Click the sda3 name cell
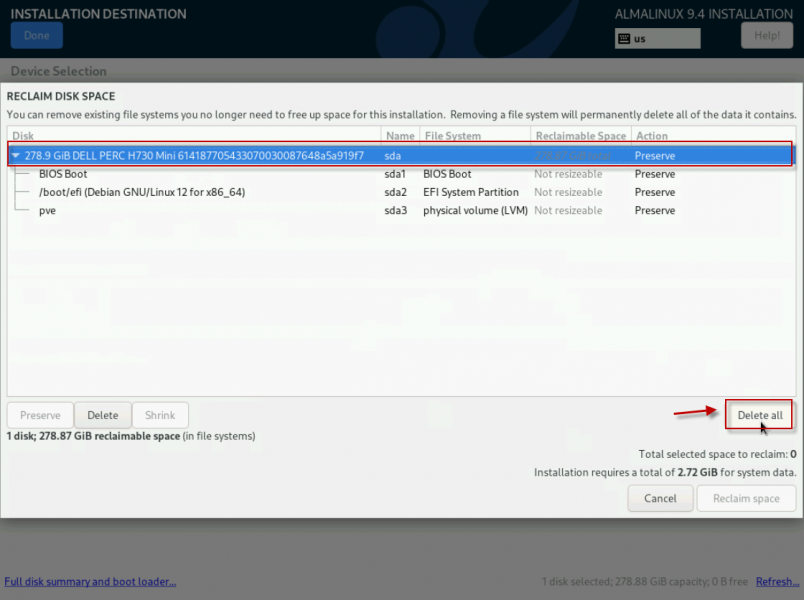Image resolution: width=804 pixels, height=600 pixels. coord(395,210)
